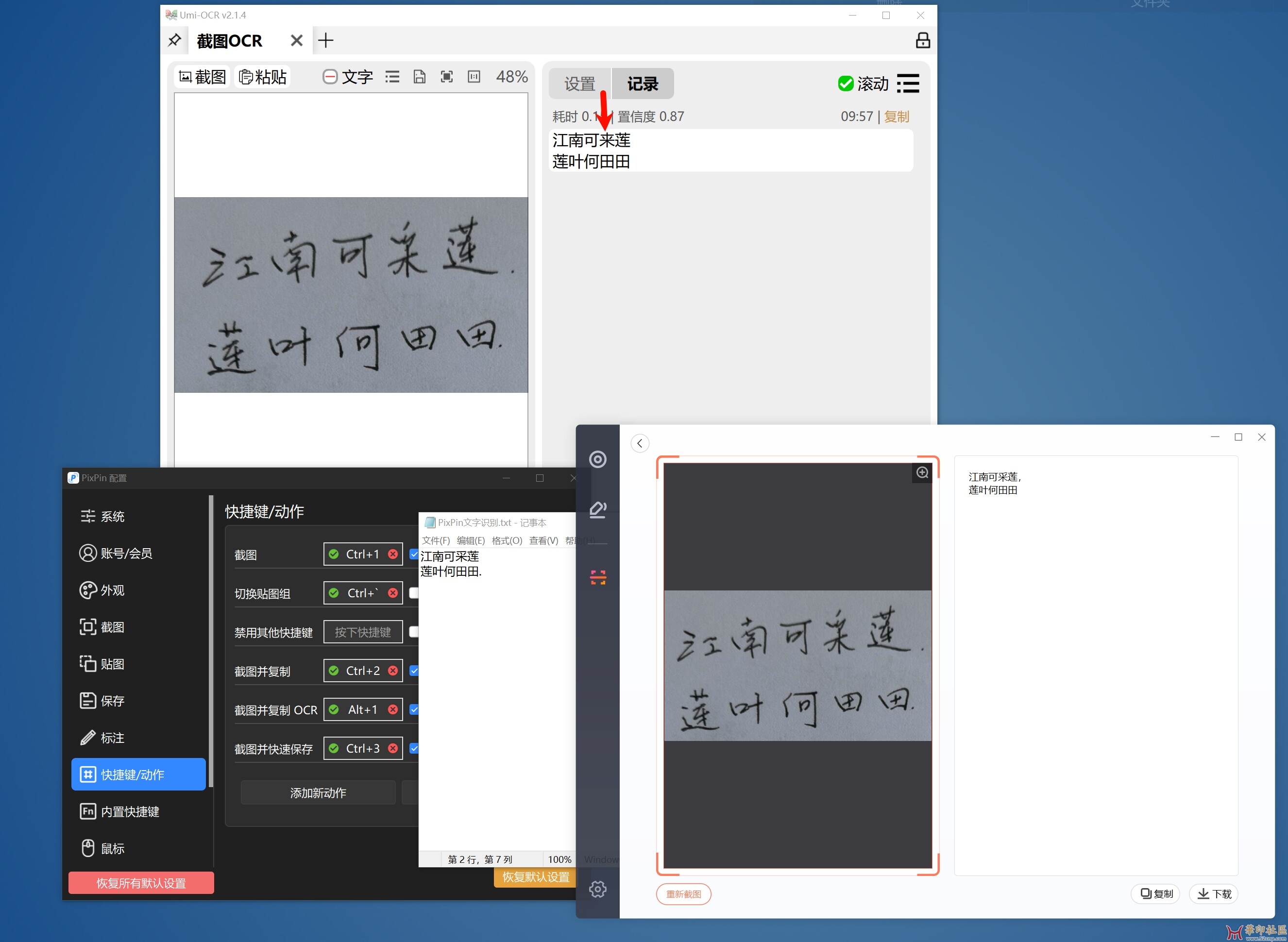Click the 截图 screenshot button in Umi-OCR

[203, 77]
